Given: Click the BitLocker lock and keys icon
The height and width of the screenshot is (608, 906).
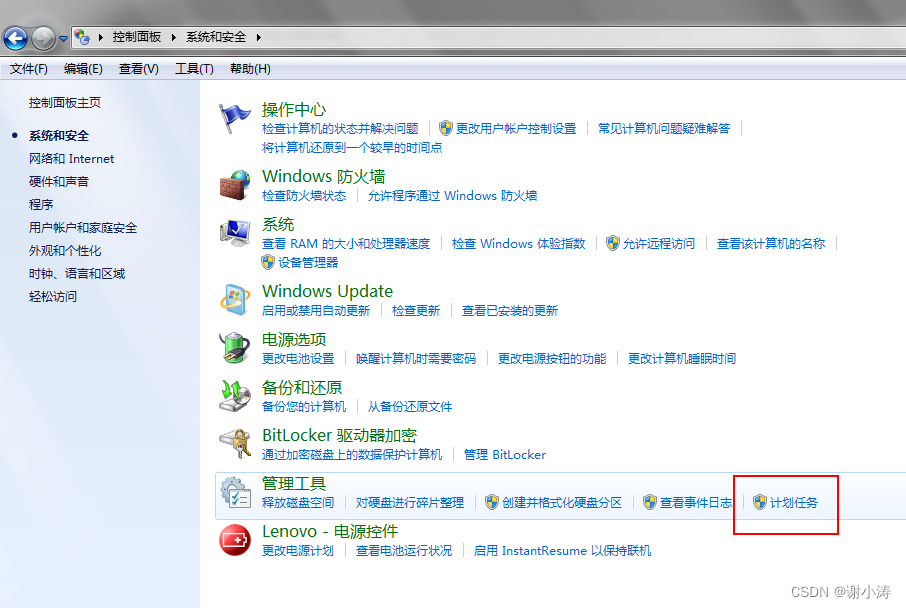Looking at the screenshot, I should [235, 443].
